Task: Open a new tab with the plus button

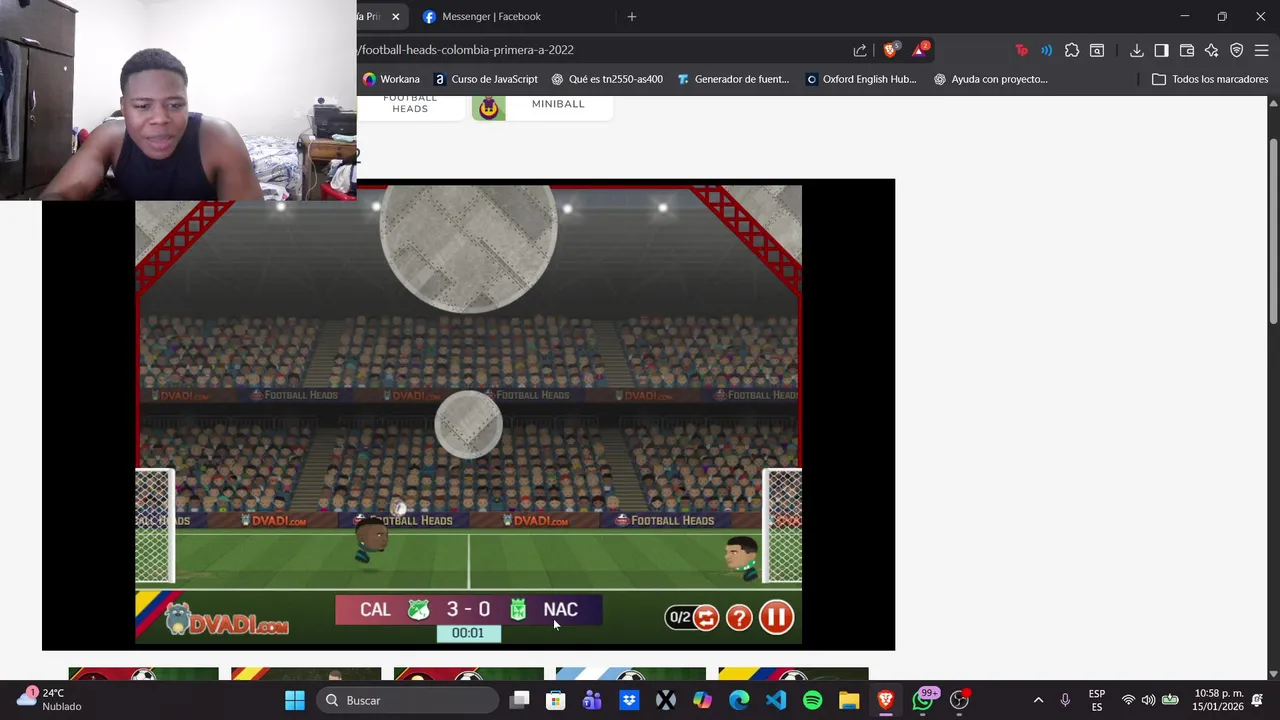Action: coord(631,16)
